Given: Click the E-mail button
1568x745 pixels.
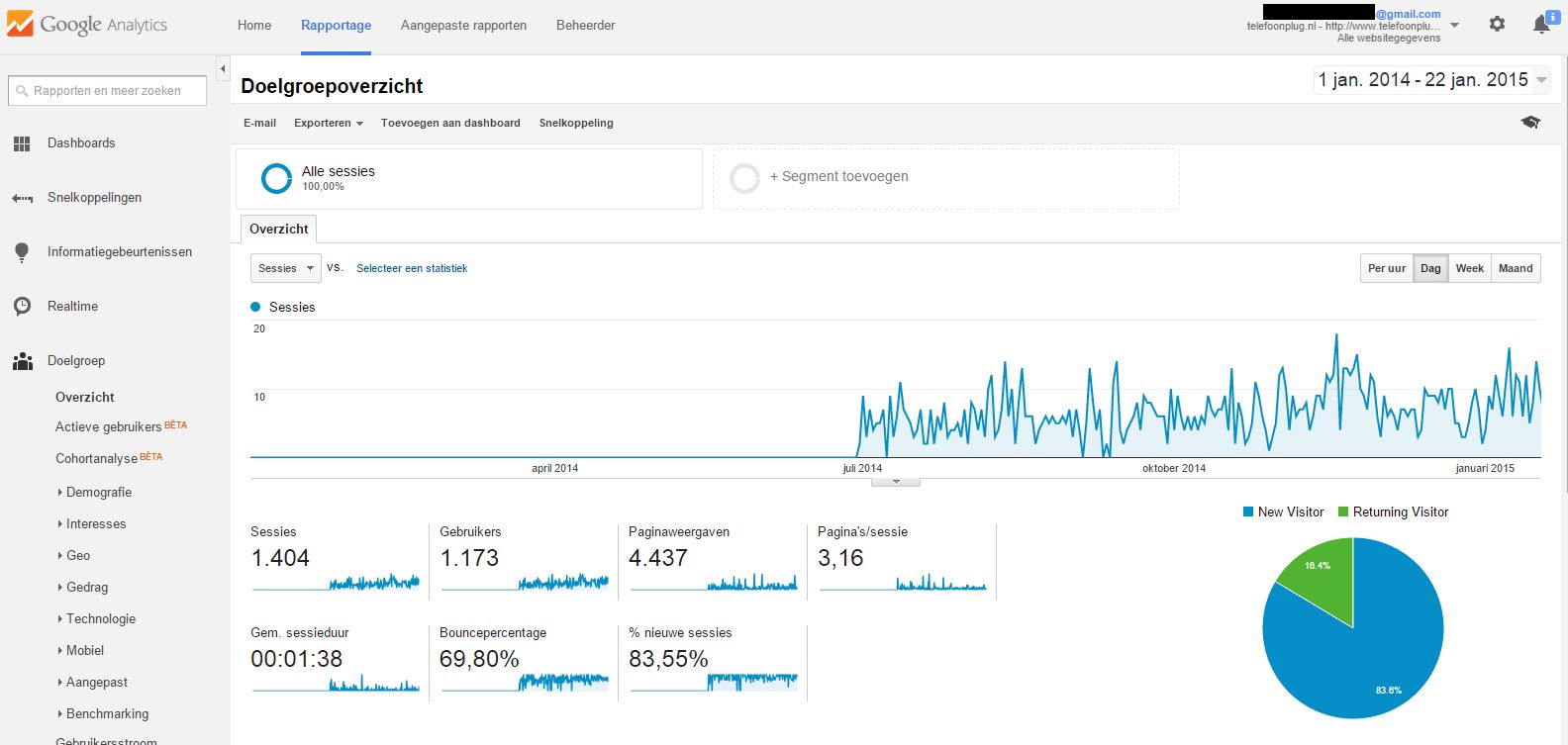Looking at the screenshot, I should pos(259,123).
